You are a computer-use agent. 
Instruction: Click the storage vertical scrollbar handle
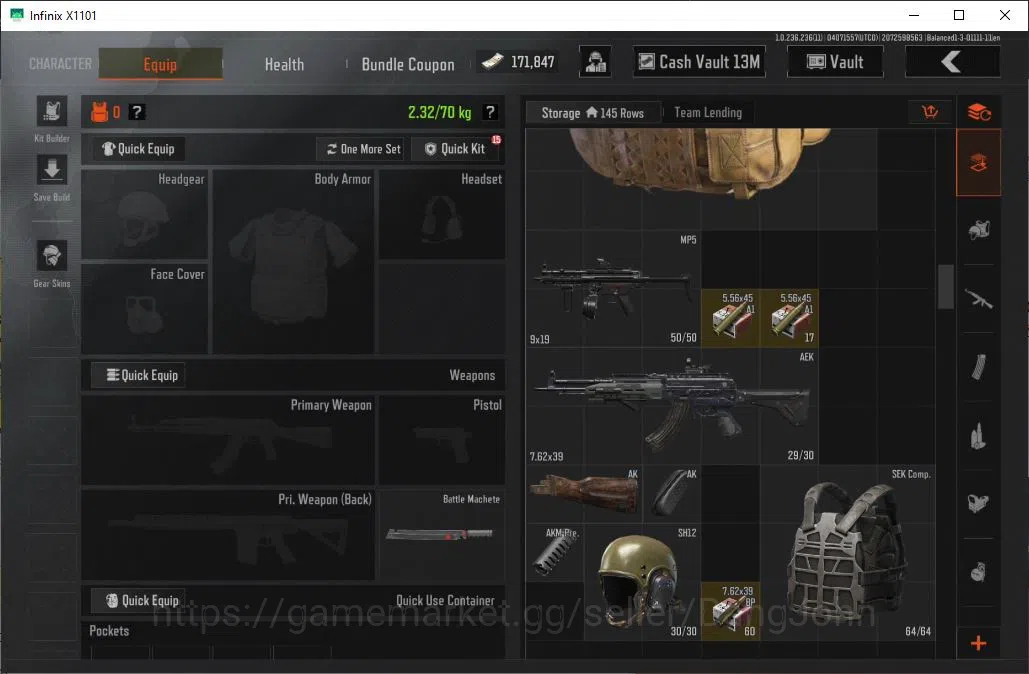(x=945, y=285)
